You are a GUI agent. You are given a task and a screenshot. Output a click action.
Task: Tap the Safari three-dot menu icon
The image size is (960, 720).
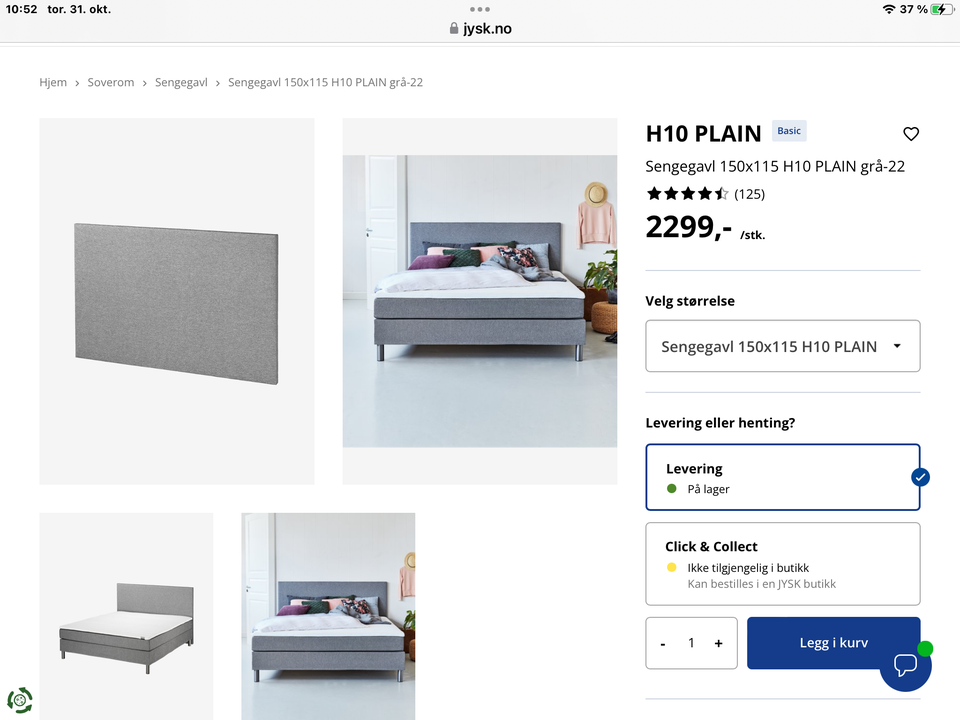(x=479, y=9)
